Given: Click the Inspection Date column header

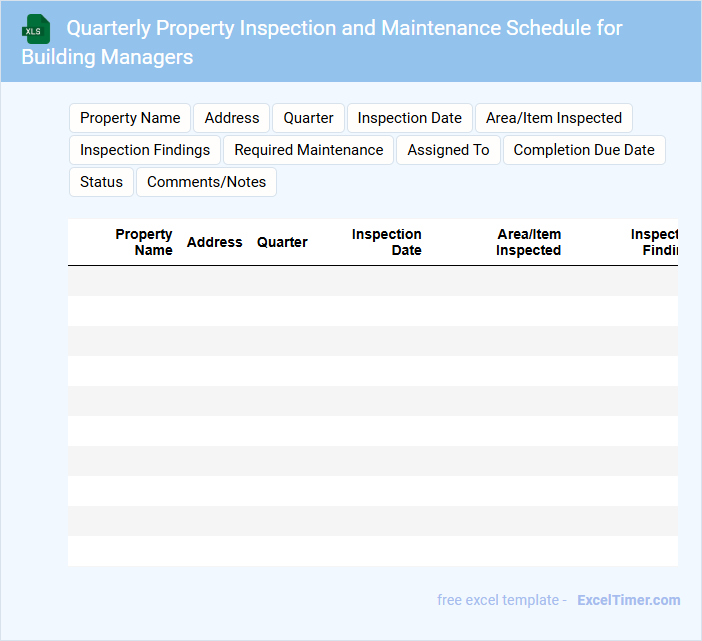Looking at the screenshot, I should [387, 242].
